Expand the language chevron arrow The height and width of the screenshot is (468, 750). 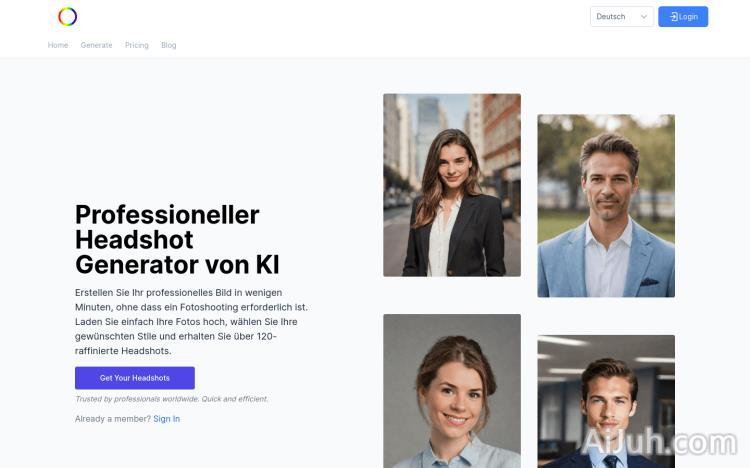click(644, 17)
